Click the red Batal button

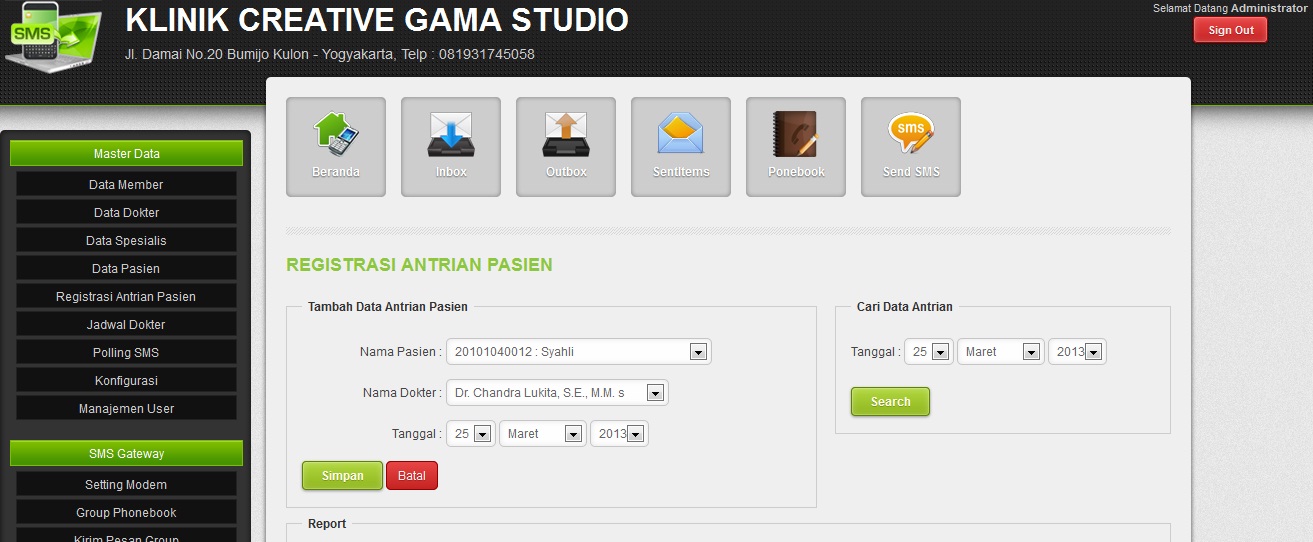coord(412,476)
